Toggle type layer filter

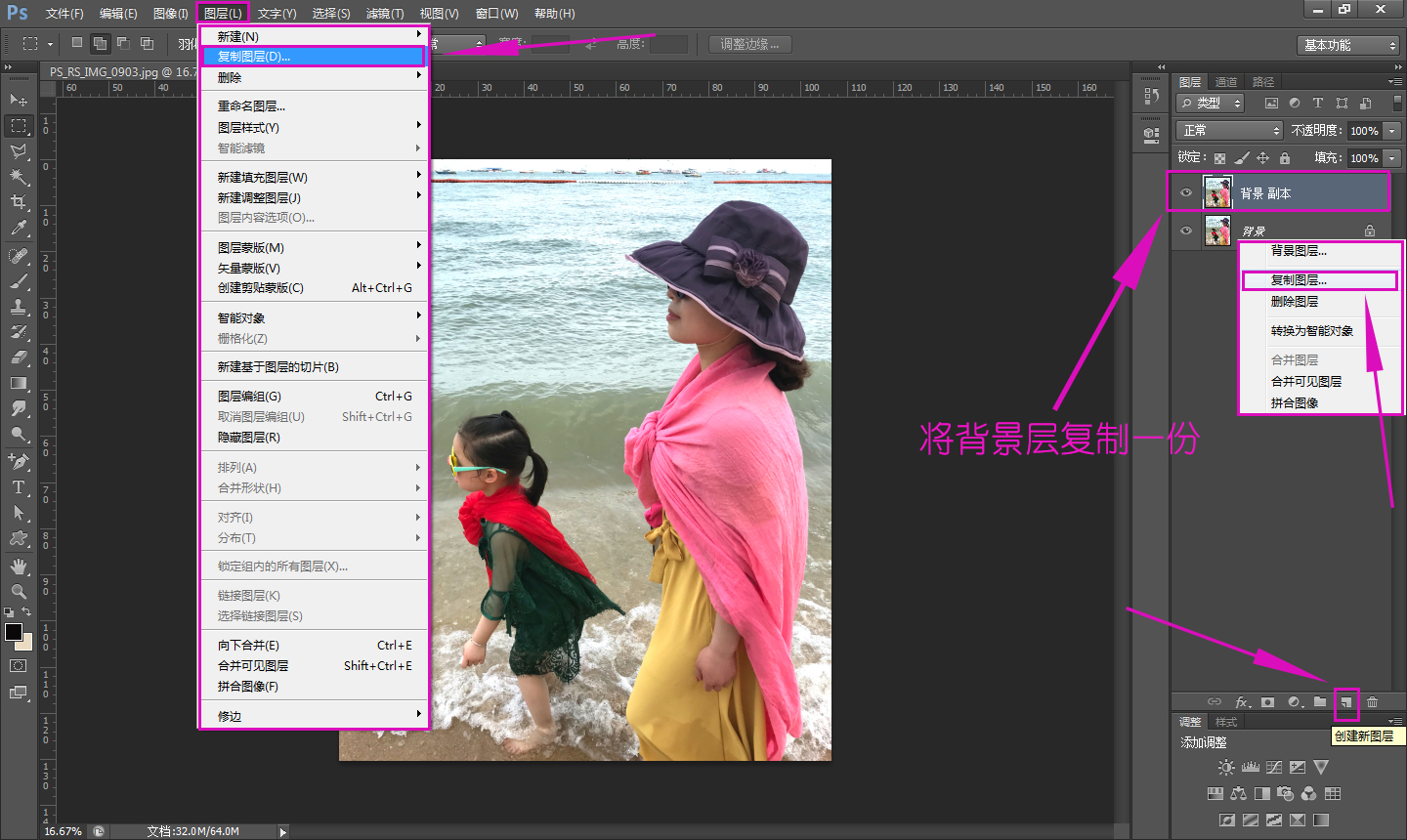coord(1318,103)
